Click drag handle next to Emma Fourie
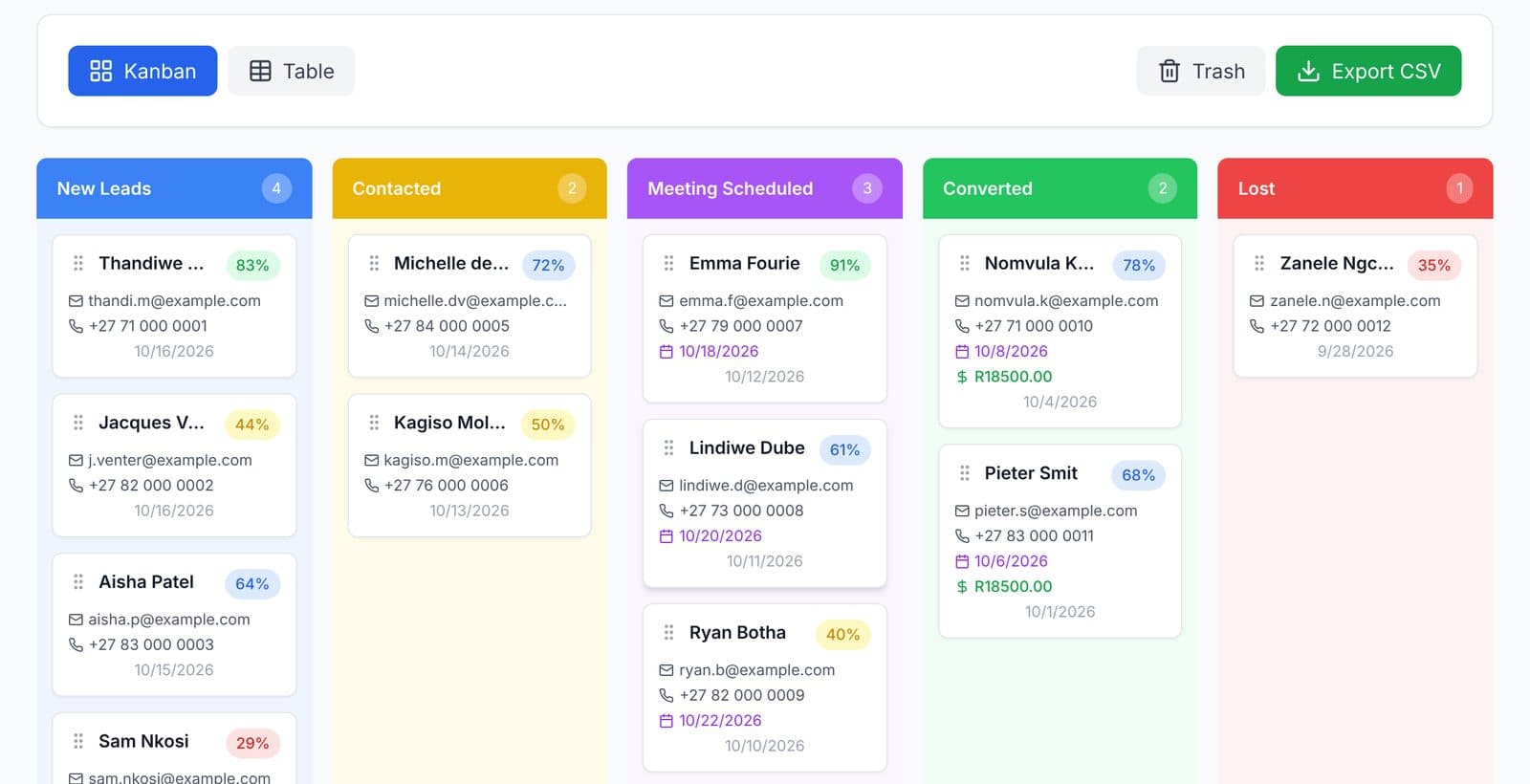Viewport: 1530px width, 784px height. [x=668, y=263]
